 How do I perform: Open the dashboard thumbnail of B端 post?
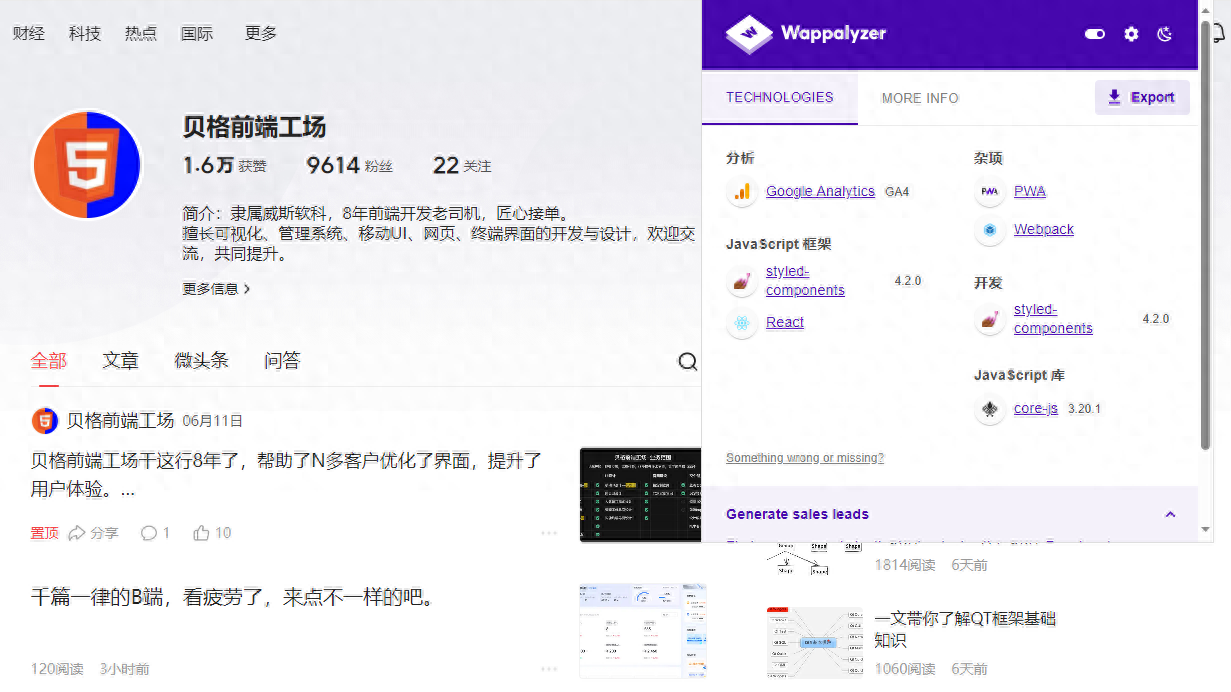point(642,632)
